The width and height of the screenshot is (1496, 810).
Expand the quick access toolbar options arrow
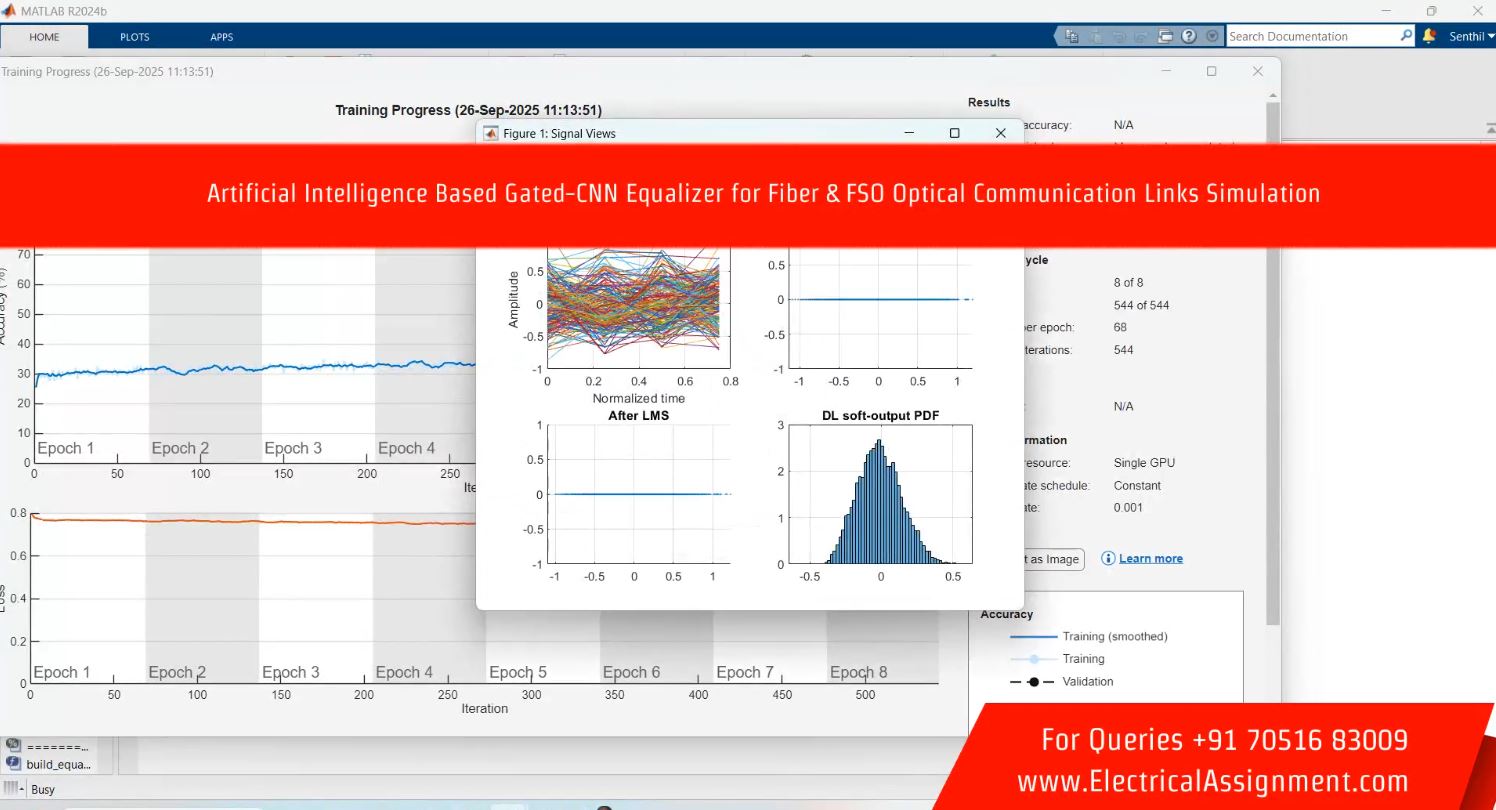pyautogui.click(x=1213, y=36)
